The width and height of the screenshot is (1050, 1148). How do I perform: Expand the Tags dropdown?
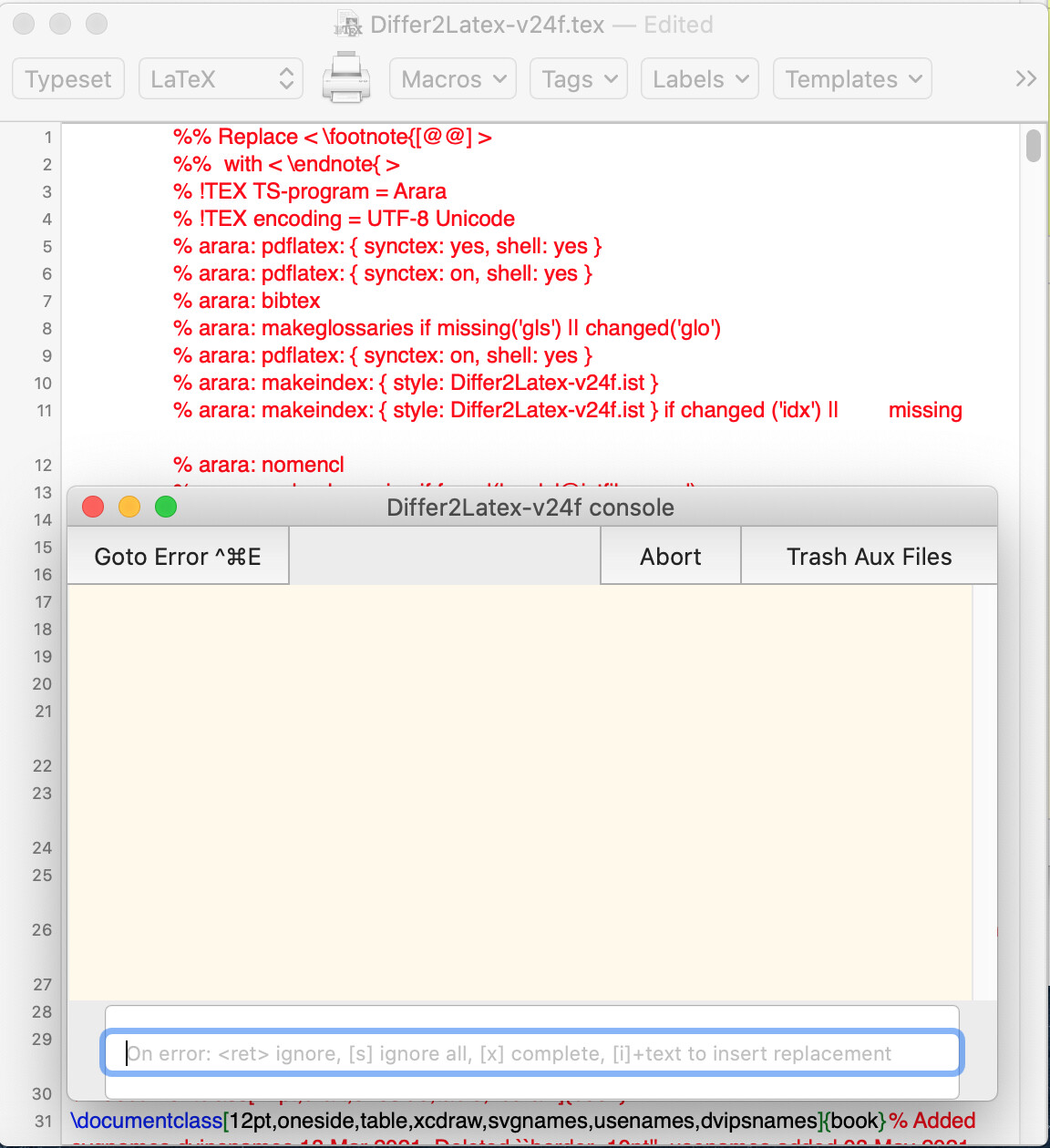point(579,79)
